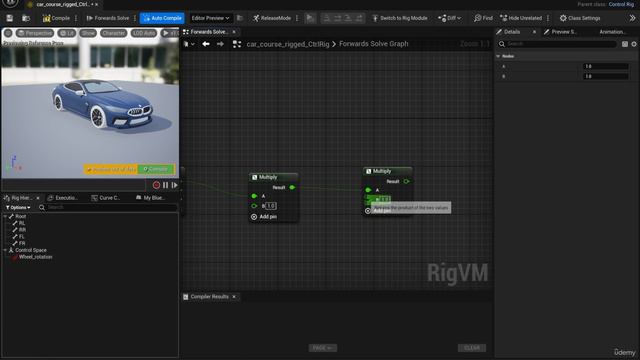The height and width of the screenshot is (360, 640).
Task: Expand the toolbar overflow chevrons
Action: (x=632, y=18)
